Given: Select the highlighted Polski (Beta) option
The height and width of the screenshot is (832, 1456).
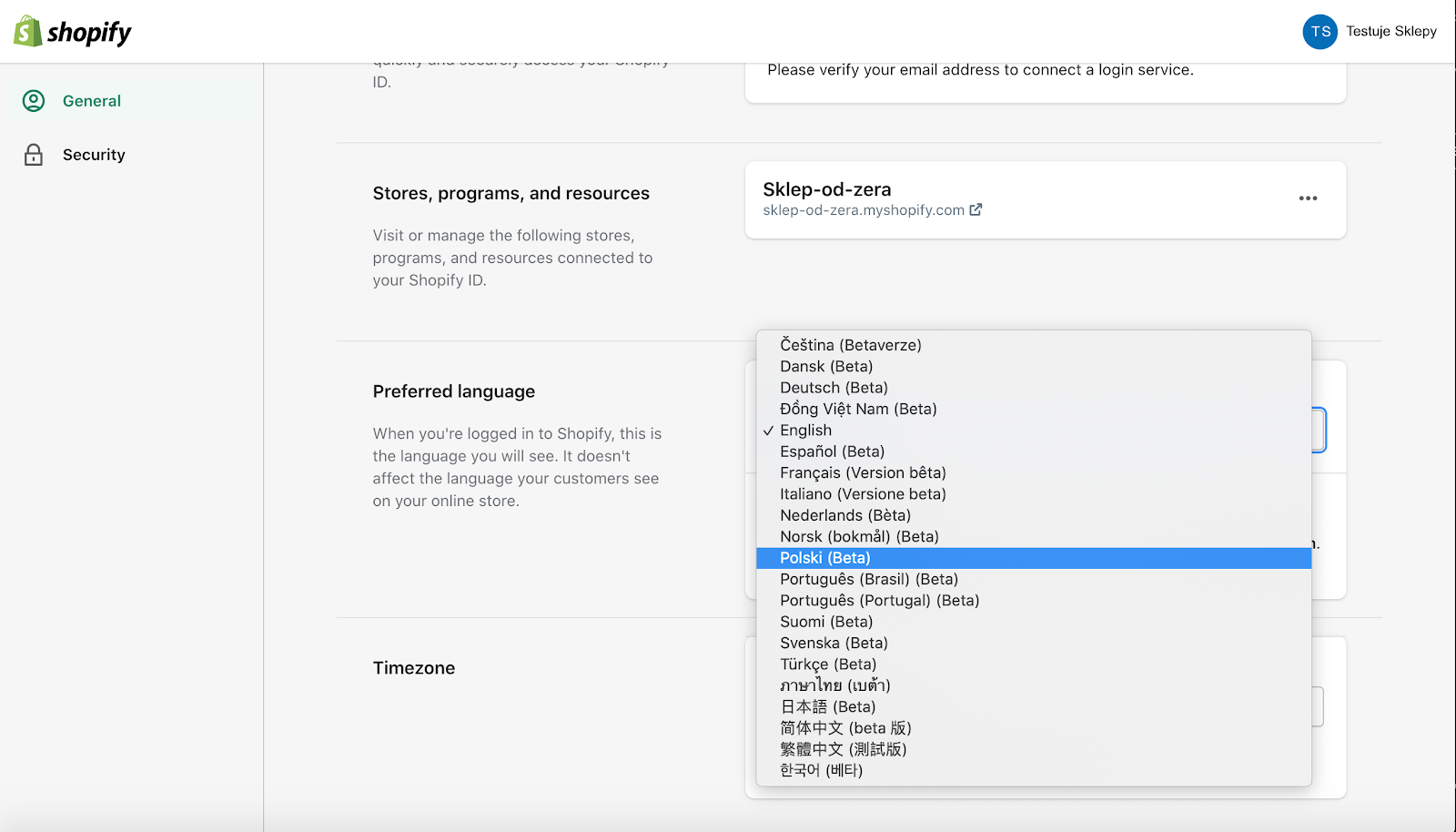Looking at the screenshot, I should click(x=1034, y=558).
